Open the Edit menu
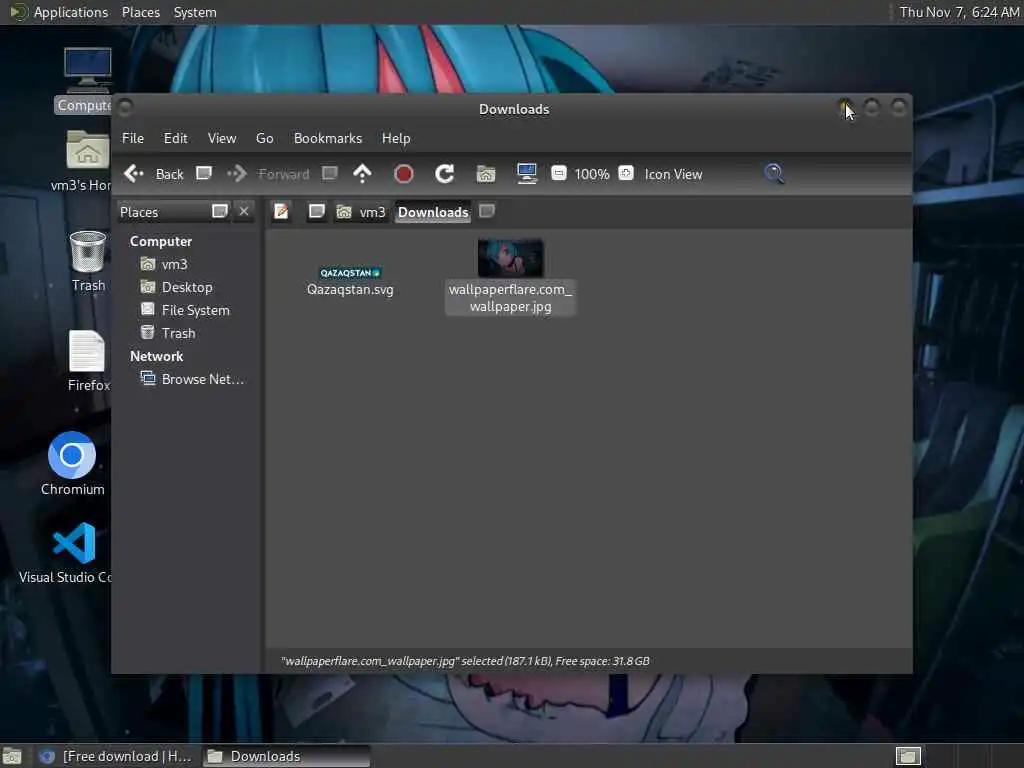 pyautogui.click(x=176, y=138)
